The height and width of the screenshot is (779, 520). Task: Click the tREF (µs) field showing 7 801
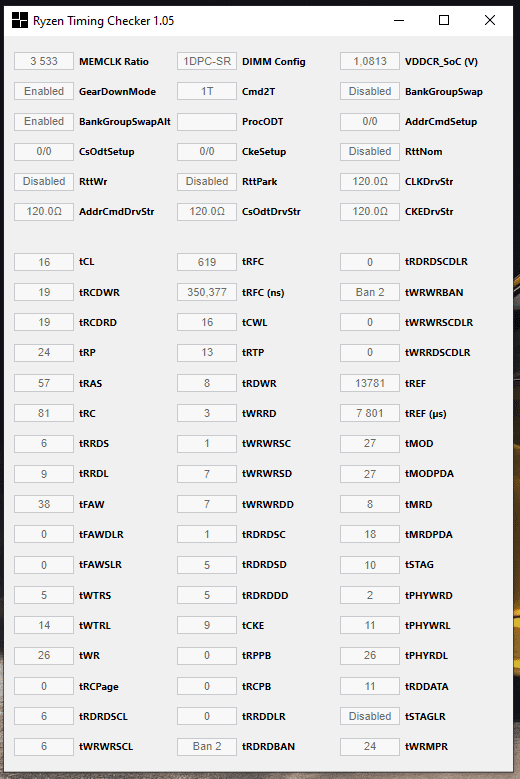[370, 413]
